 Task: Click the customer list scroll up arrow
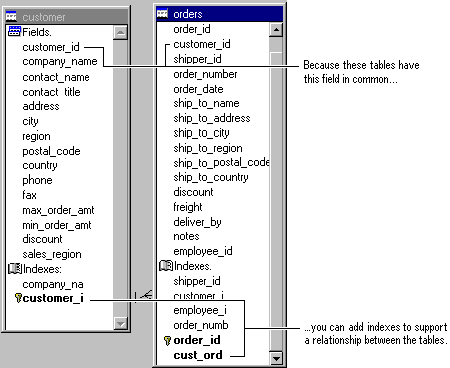click(120, 33)
